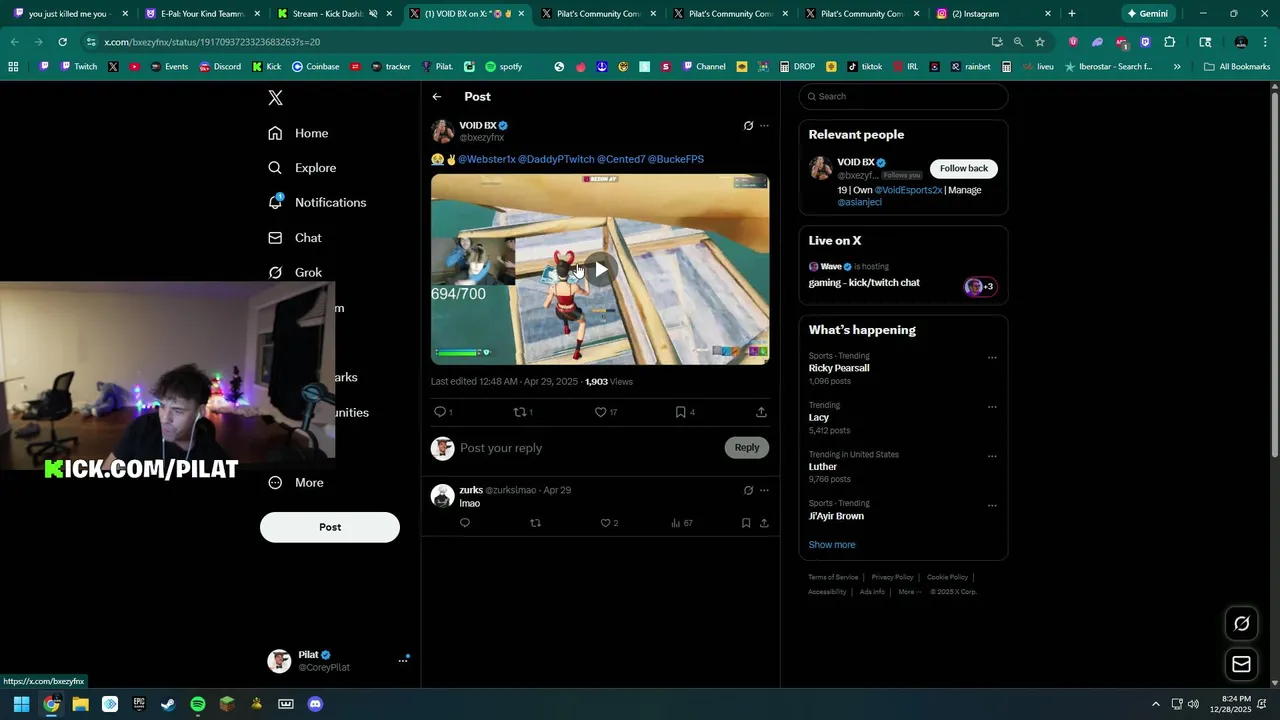Expand the hidden bookmarks chevron
This screenshot has width=1280, height=720.
[x=1177, y=67]
